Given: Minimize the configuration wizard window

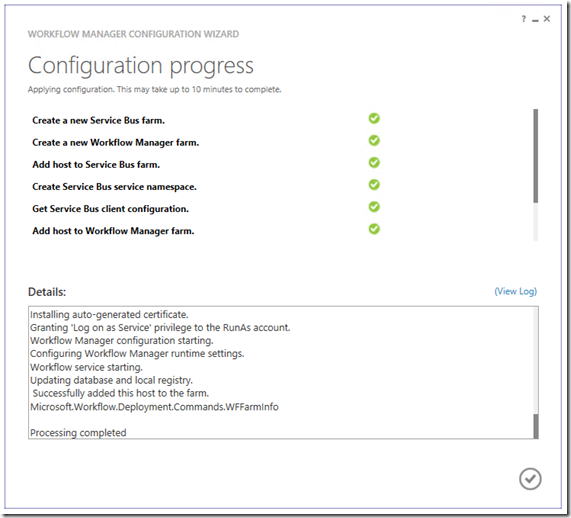Looking at the screenshot, I should pyautogui.click(x=535, y=20).
